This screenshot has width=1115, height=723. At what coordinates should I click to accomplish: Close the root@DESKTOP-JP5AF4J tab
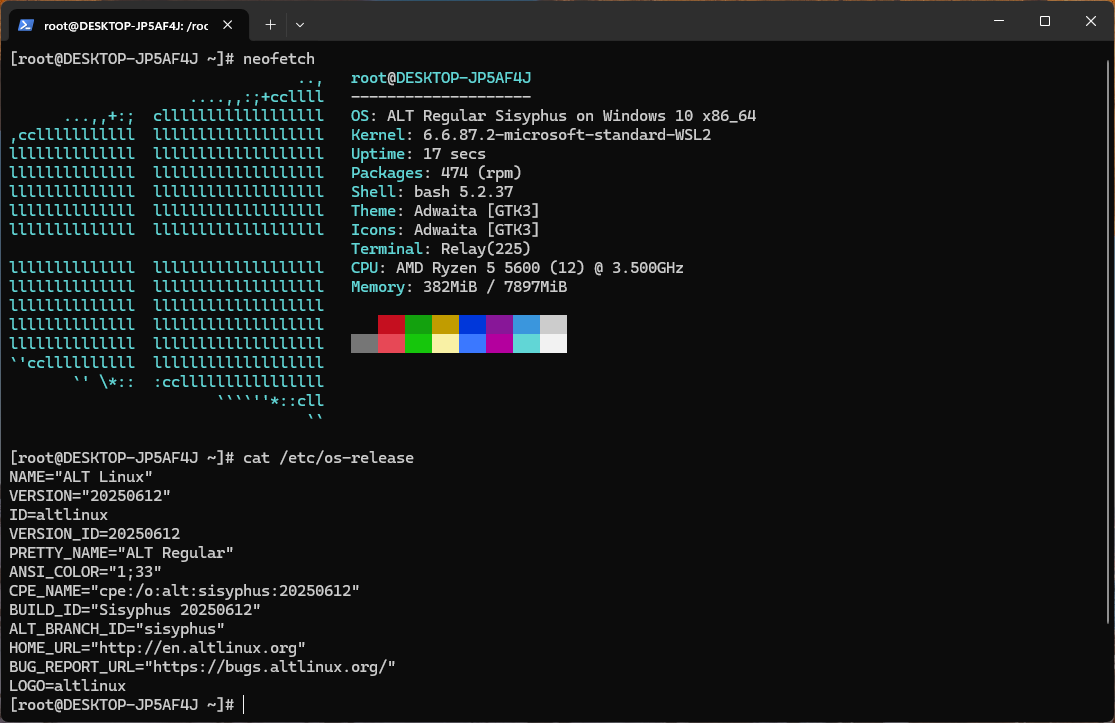(x=225, y=24)
